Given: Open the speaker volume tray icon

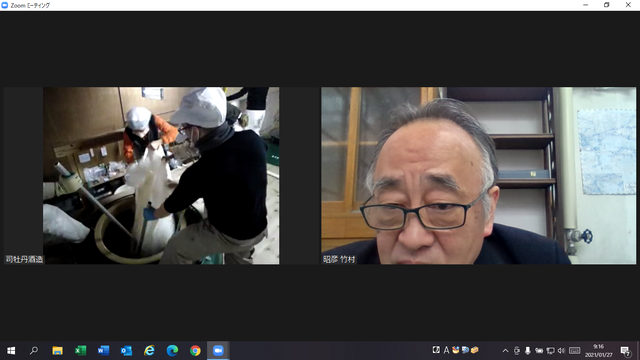Looking at the screenshot, I should click(x=561, y=351).
